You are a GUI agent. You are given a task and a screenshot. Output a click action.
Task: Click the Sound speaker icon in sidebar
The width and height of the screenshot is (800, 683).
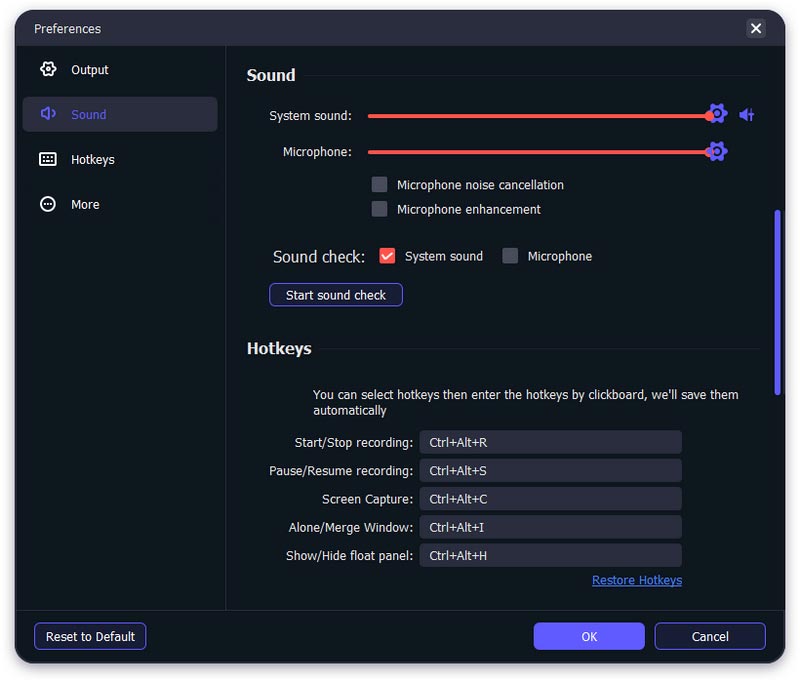pyautogui.click(x=48, y=114)
